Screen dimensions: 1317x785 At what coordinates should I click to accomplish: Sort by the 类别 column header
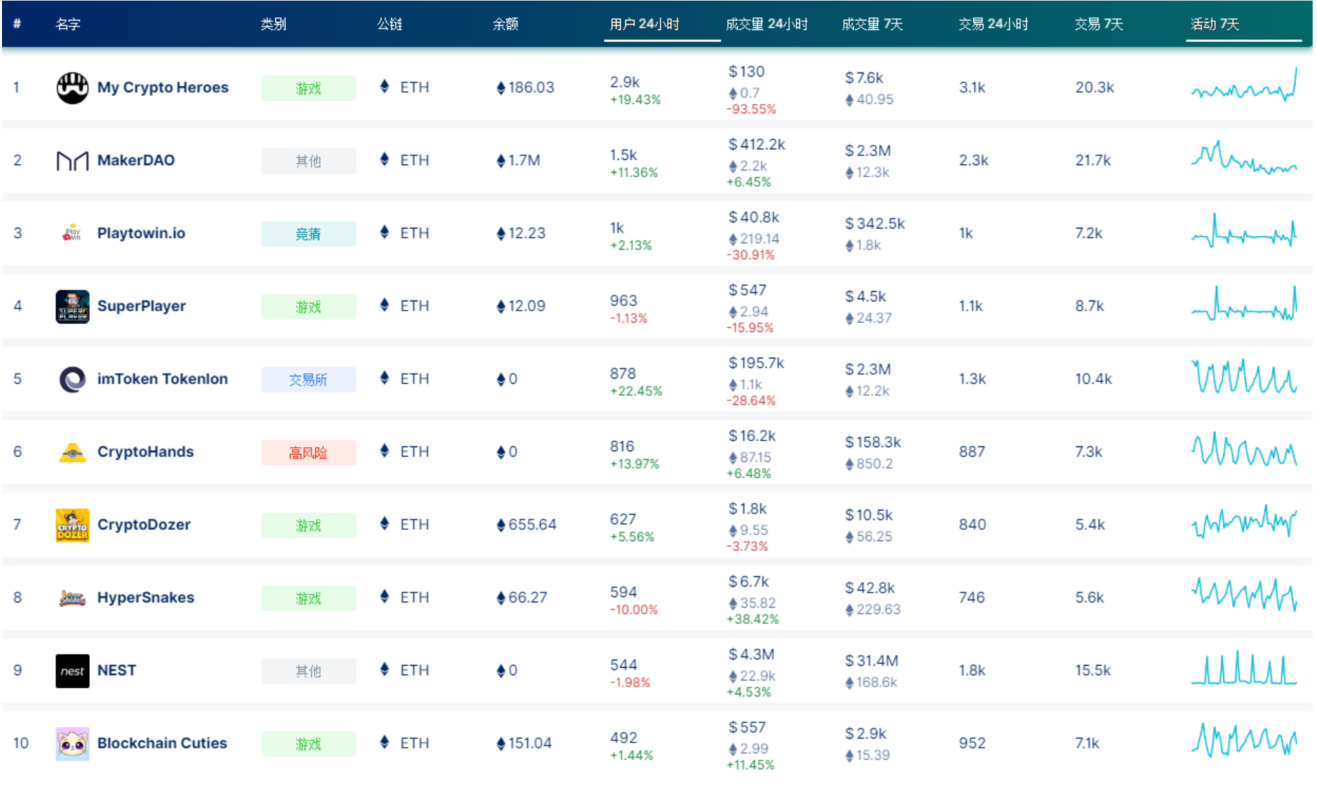[273, 24]
